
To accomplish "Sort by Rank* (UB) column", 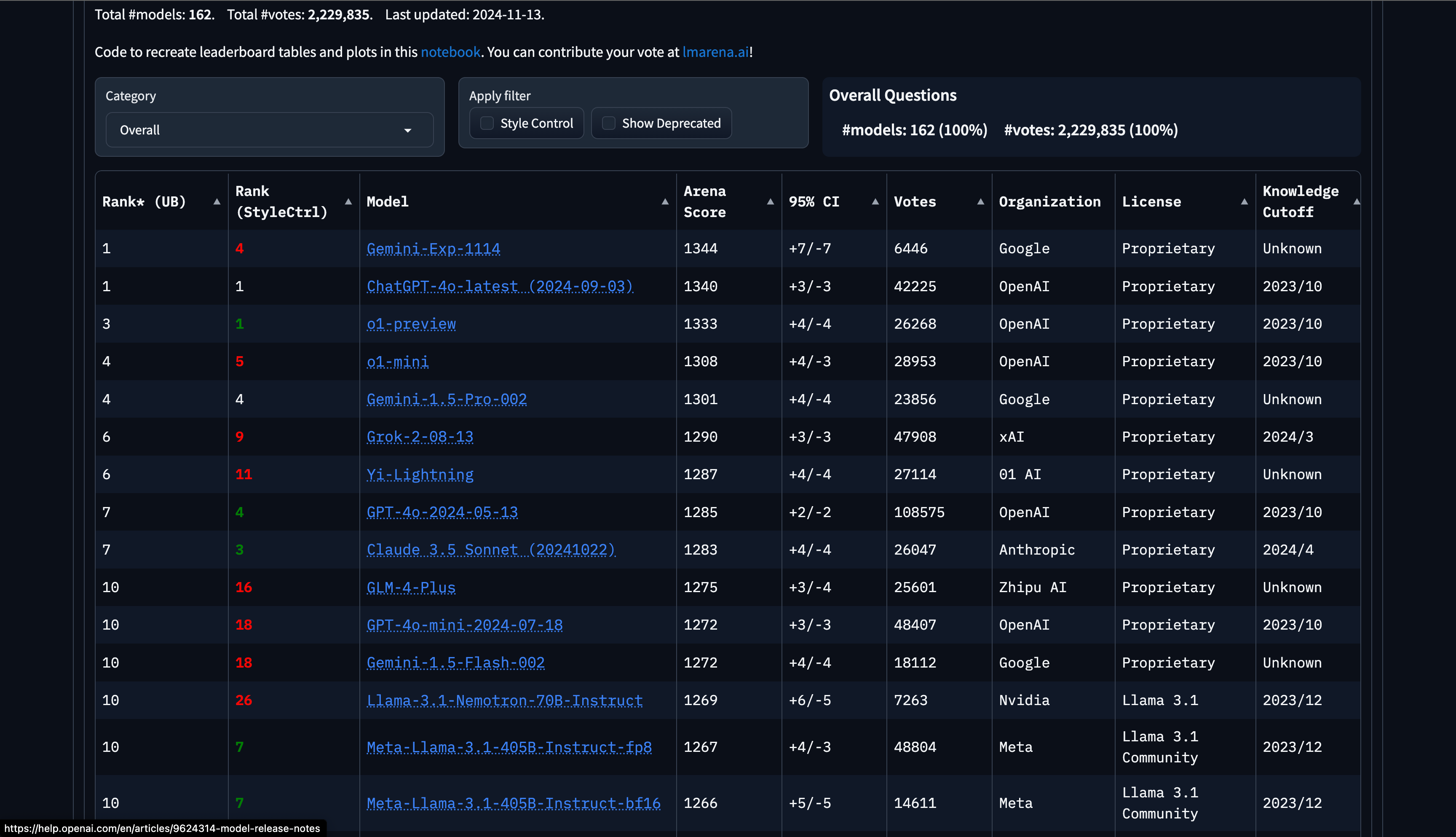I will [x=217, y=202].
